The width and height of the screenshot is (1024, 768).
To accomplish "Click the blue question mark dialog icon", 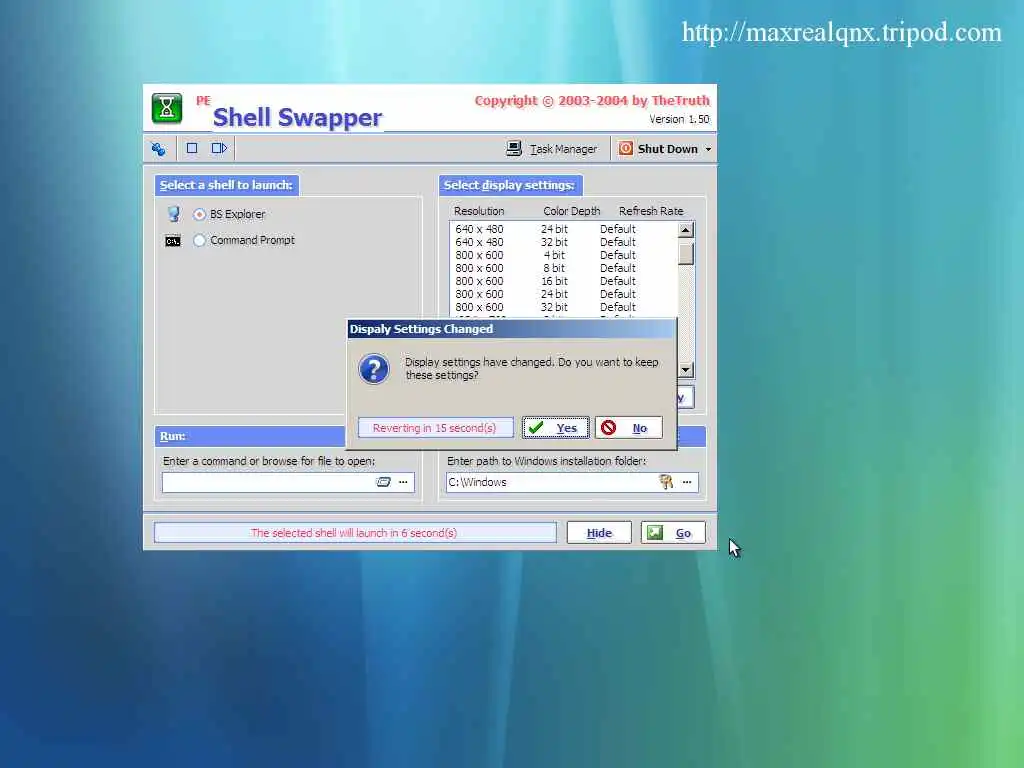I will (x=374, y=369).
